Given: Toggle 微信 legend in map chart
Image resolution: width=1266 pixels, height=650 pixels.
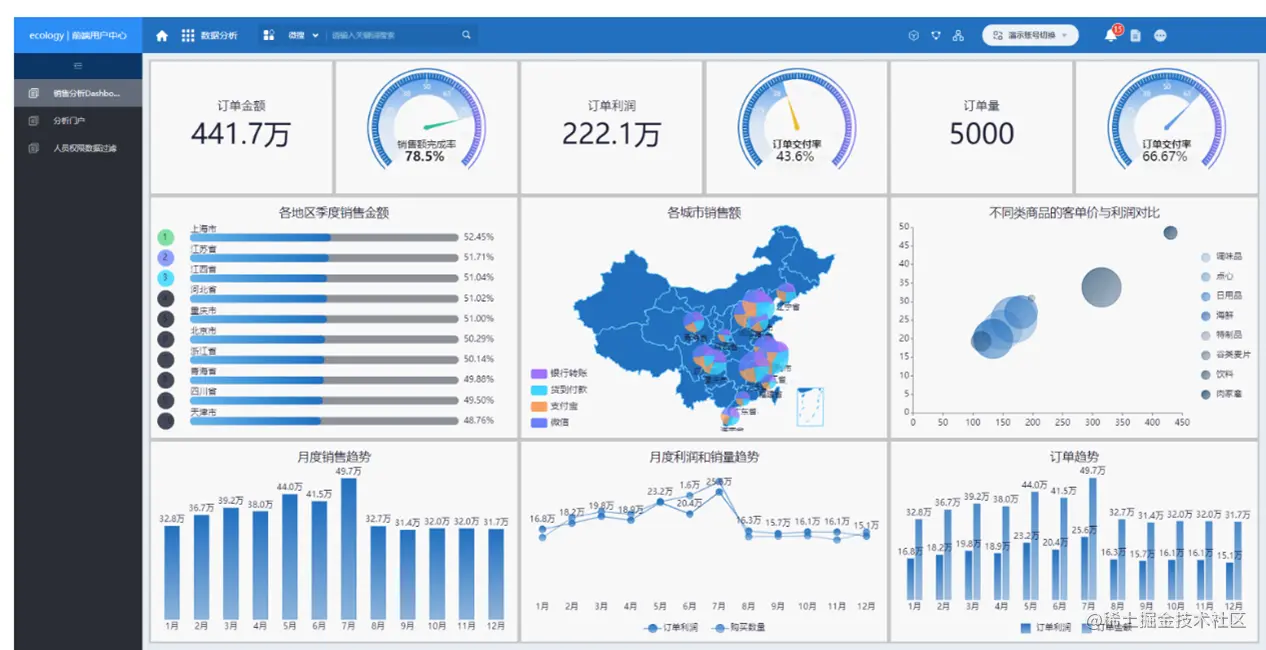Looking at the screenshot, I should [x=550, y=423].
